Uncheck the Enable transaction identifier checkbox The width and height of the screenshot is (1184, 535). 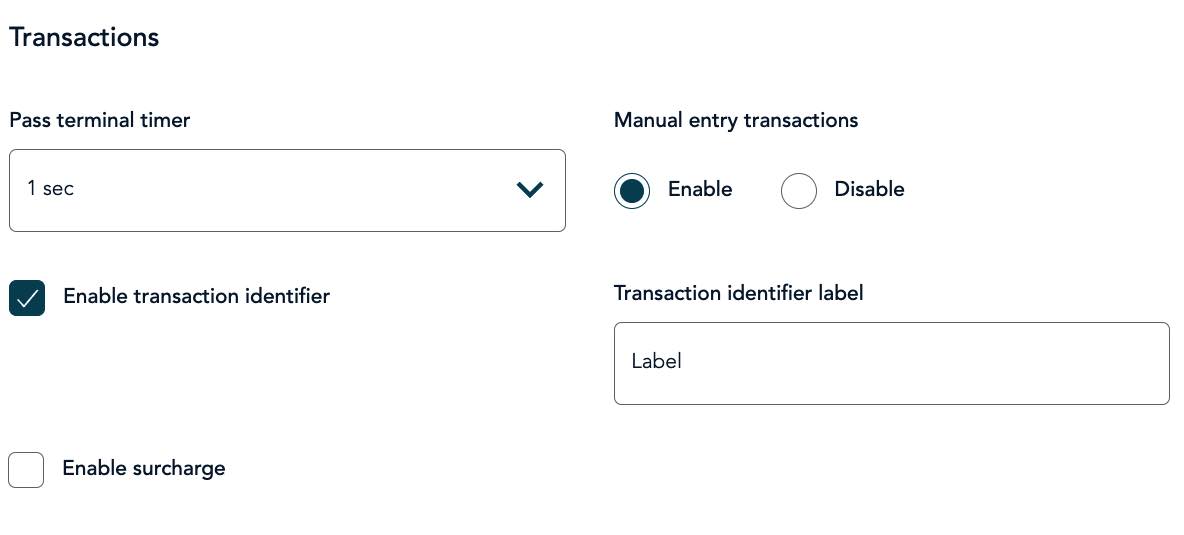coord(27,297)
